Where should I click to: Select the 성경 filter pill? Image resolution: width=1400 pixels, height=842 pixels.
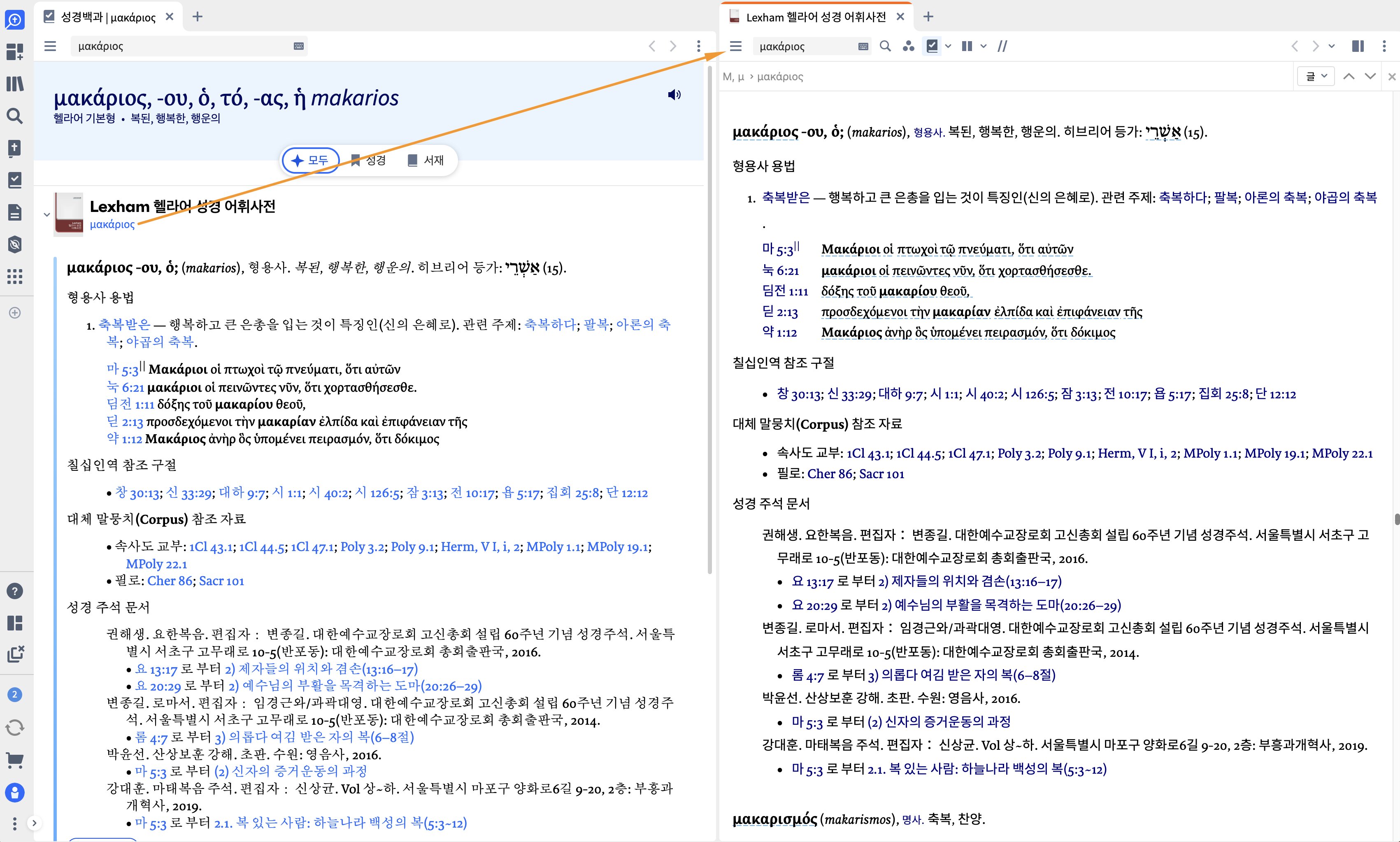pyautogui.click(x=368, y=160)
